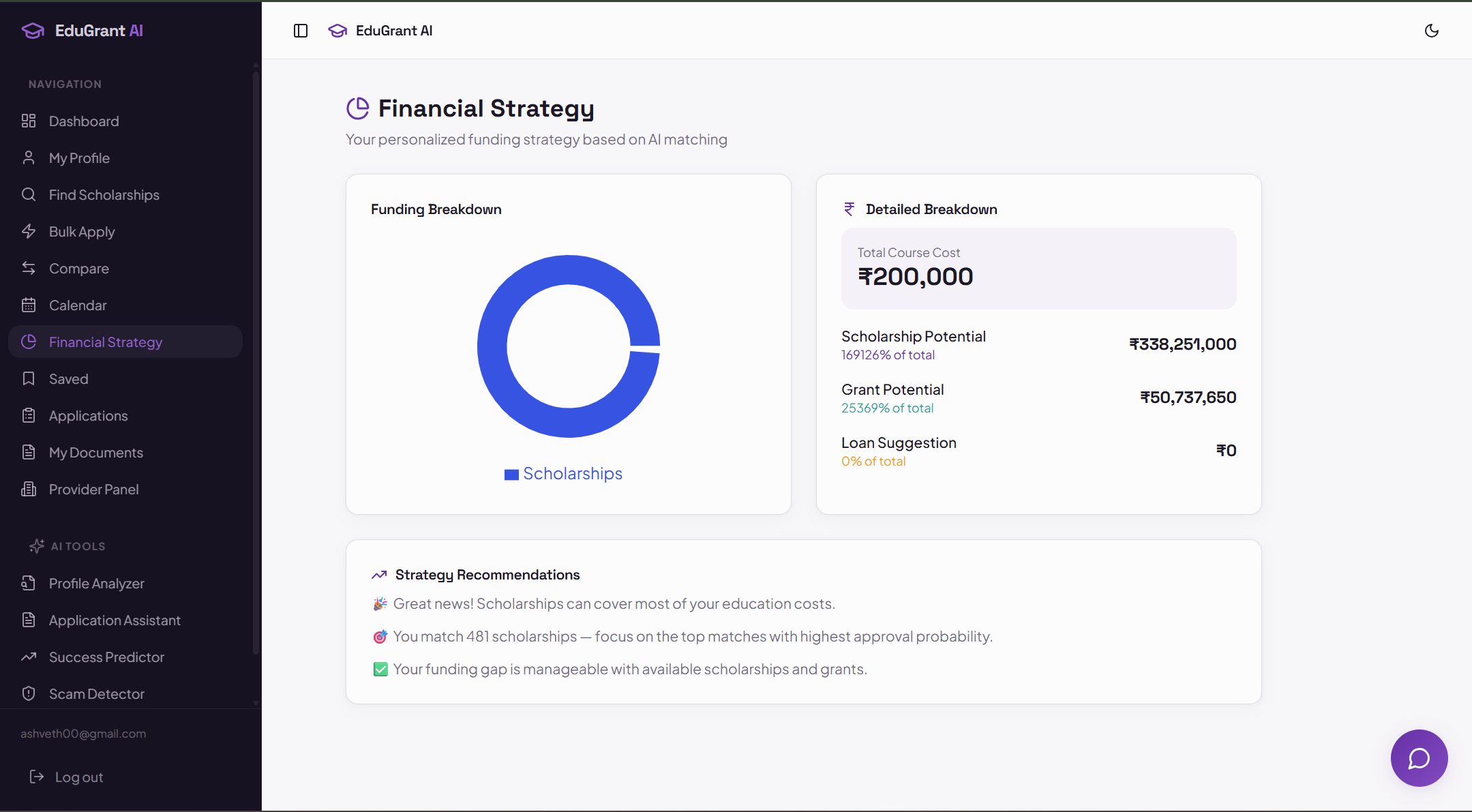Launch the Profile Analyzer tool
Viewport: 1472px width, 812px height.
click(96, 584)
